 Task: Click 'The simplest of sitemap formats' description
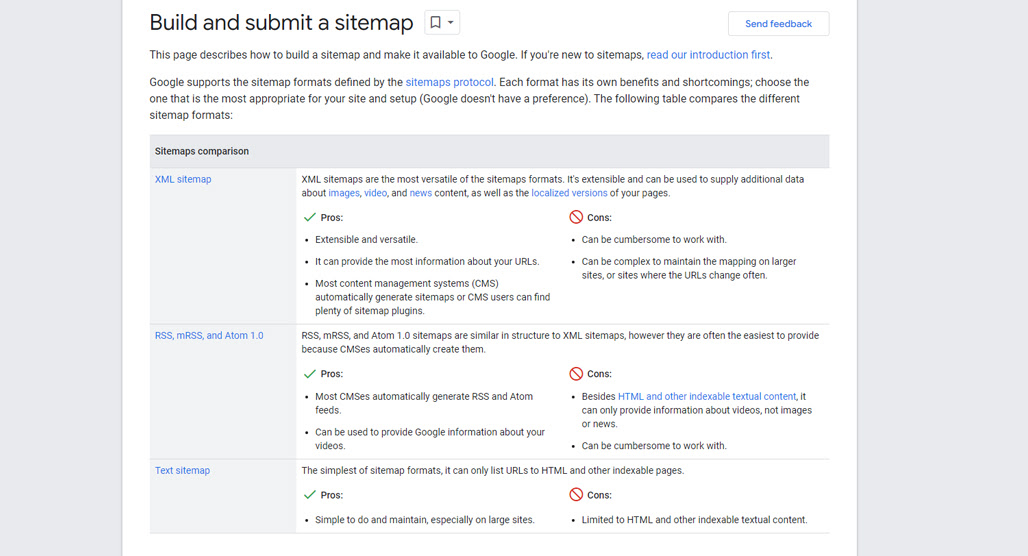[x=492, y=471]
